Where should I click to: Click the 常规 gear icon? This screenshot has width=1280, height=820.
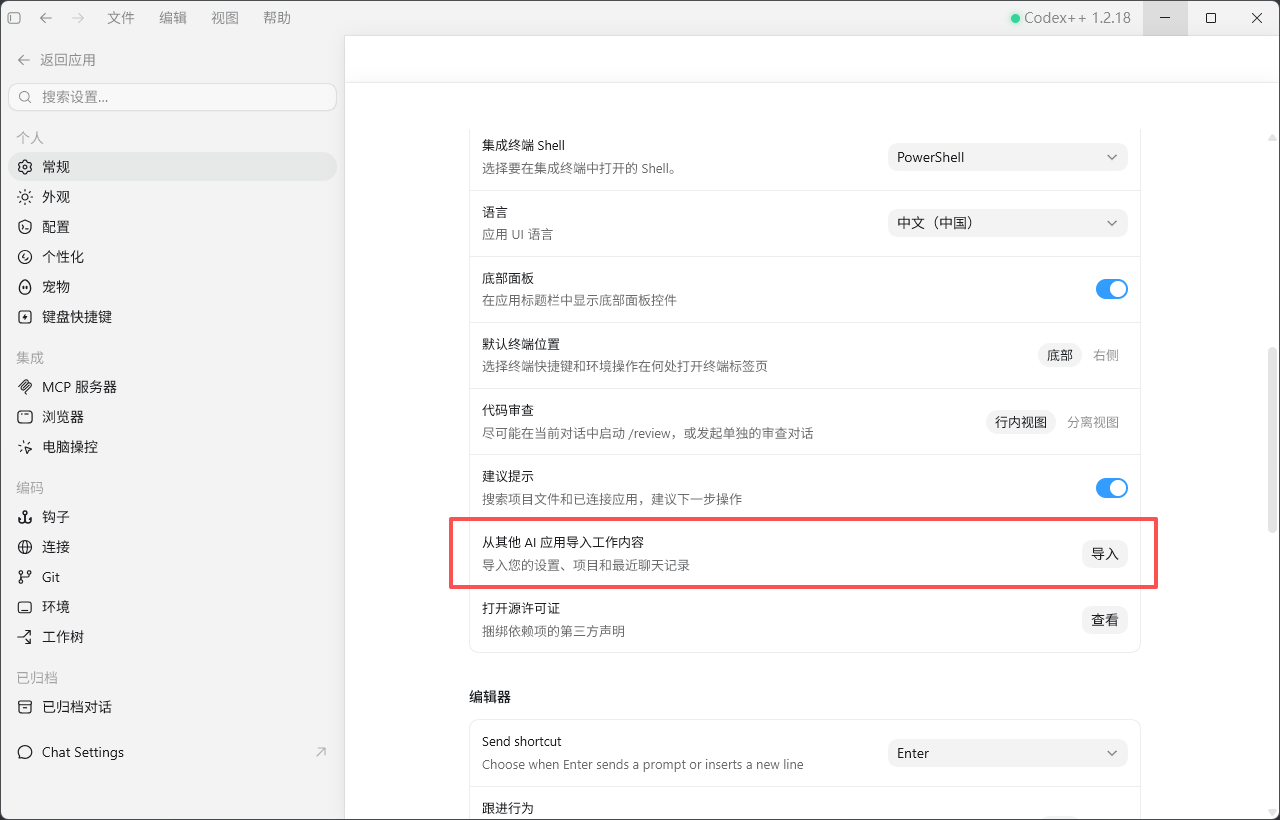pyautogui.click(x=25, y=167)
